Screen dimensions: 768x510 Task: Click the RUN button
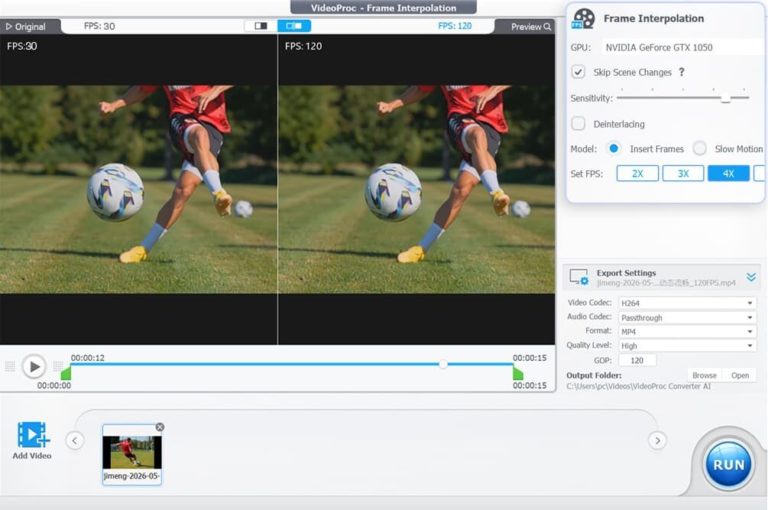pyautogui.click(x=728, y=464)
